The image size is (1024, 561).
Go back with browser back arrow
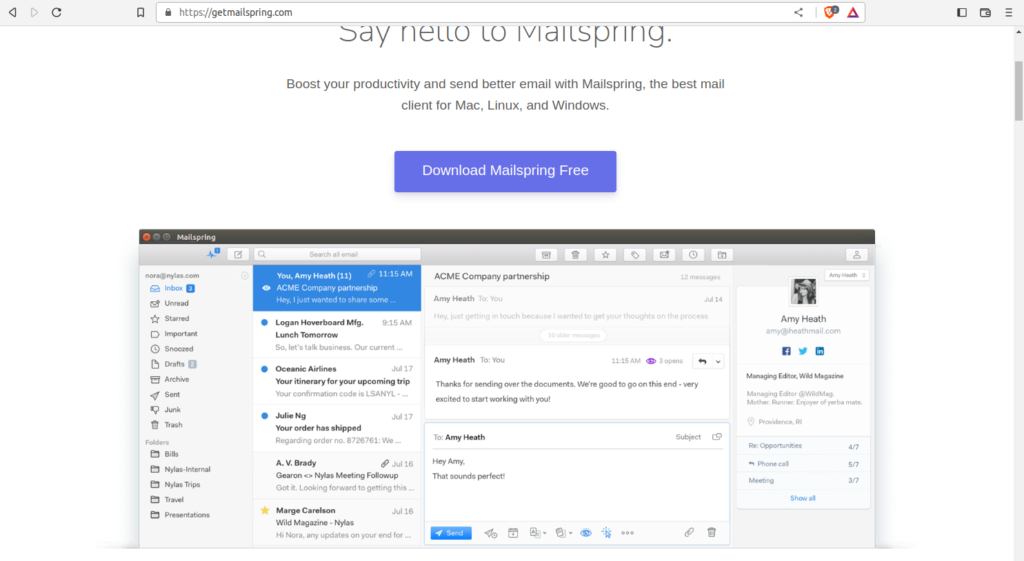click(x=12, y=12)
